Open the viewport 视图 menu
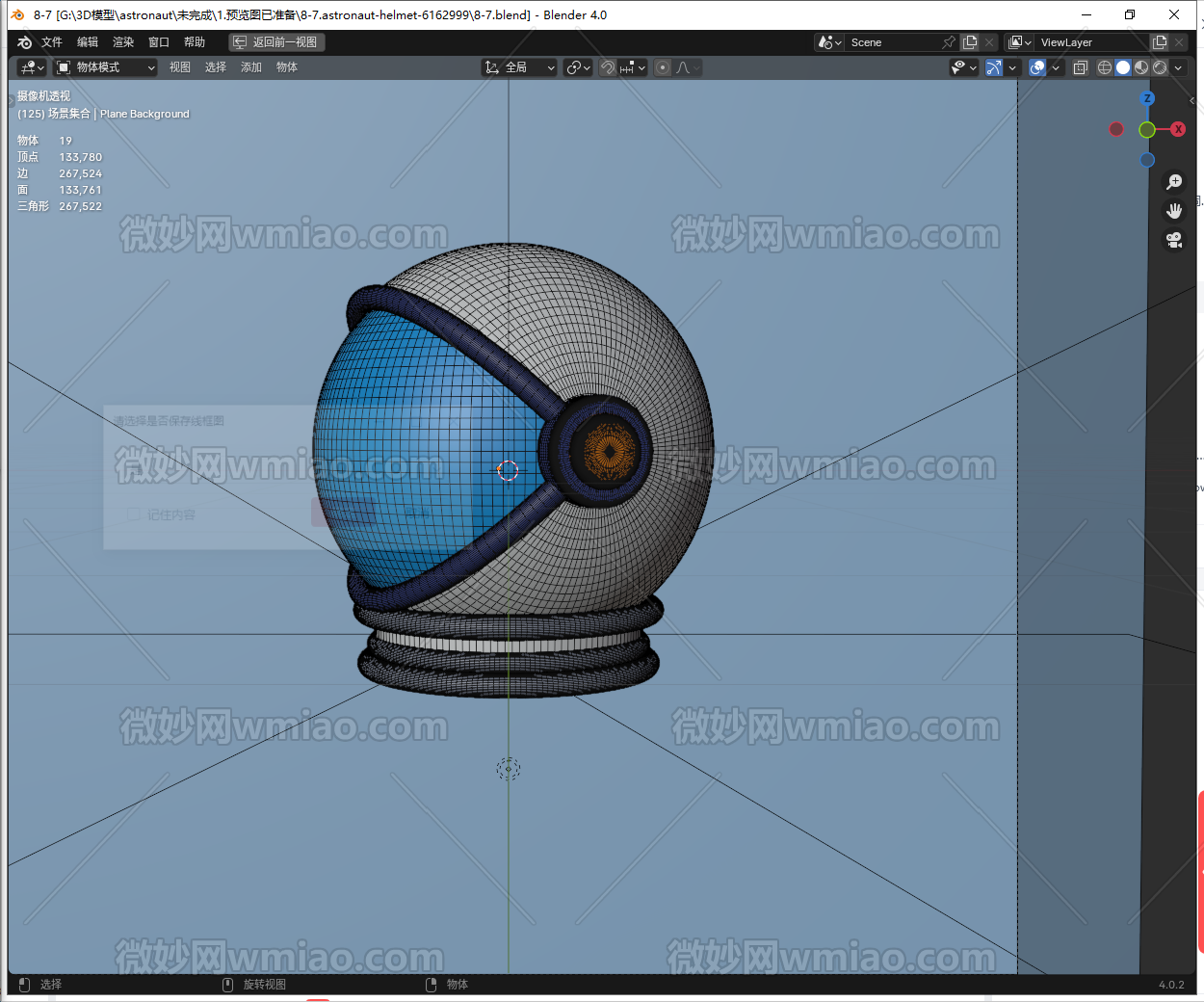The height and width of the screenshot is (1002, 1204). pos(180,67)
